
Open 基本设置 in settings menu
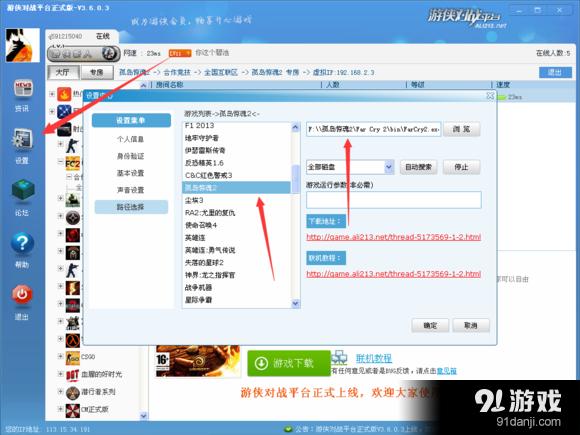(130, 173)
